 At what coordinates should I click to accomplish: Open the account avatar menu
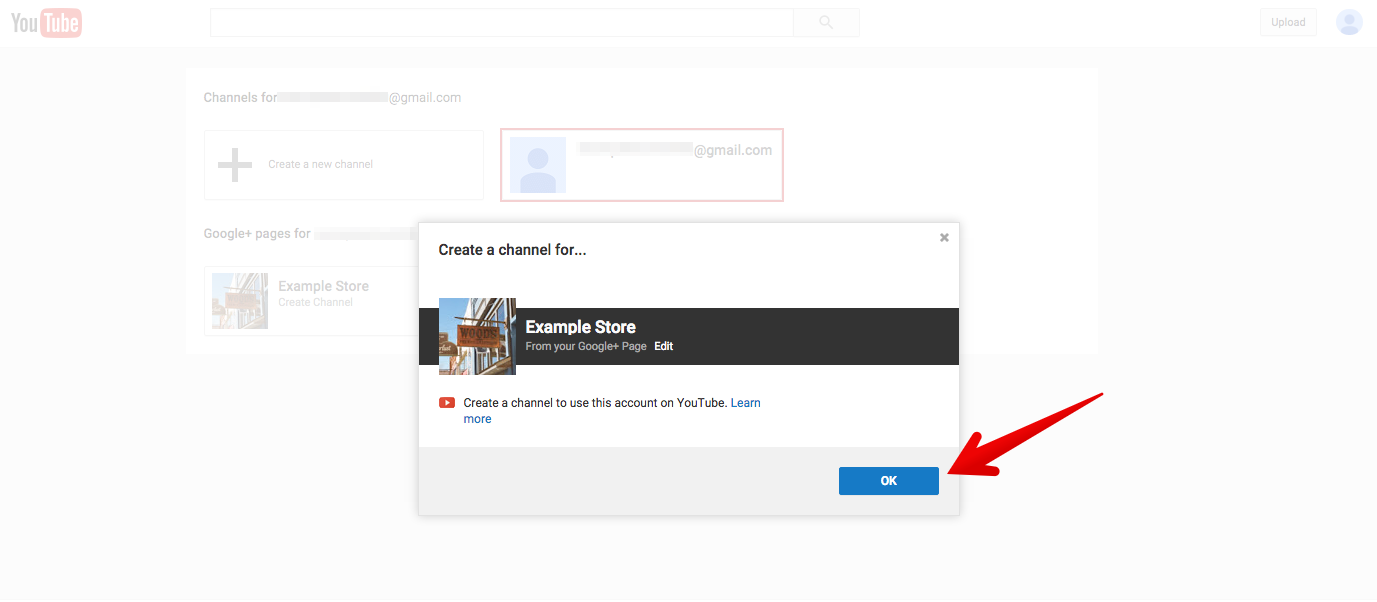coord(1349,22)
